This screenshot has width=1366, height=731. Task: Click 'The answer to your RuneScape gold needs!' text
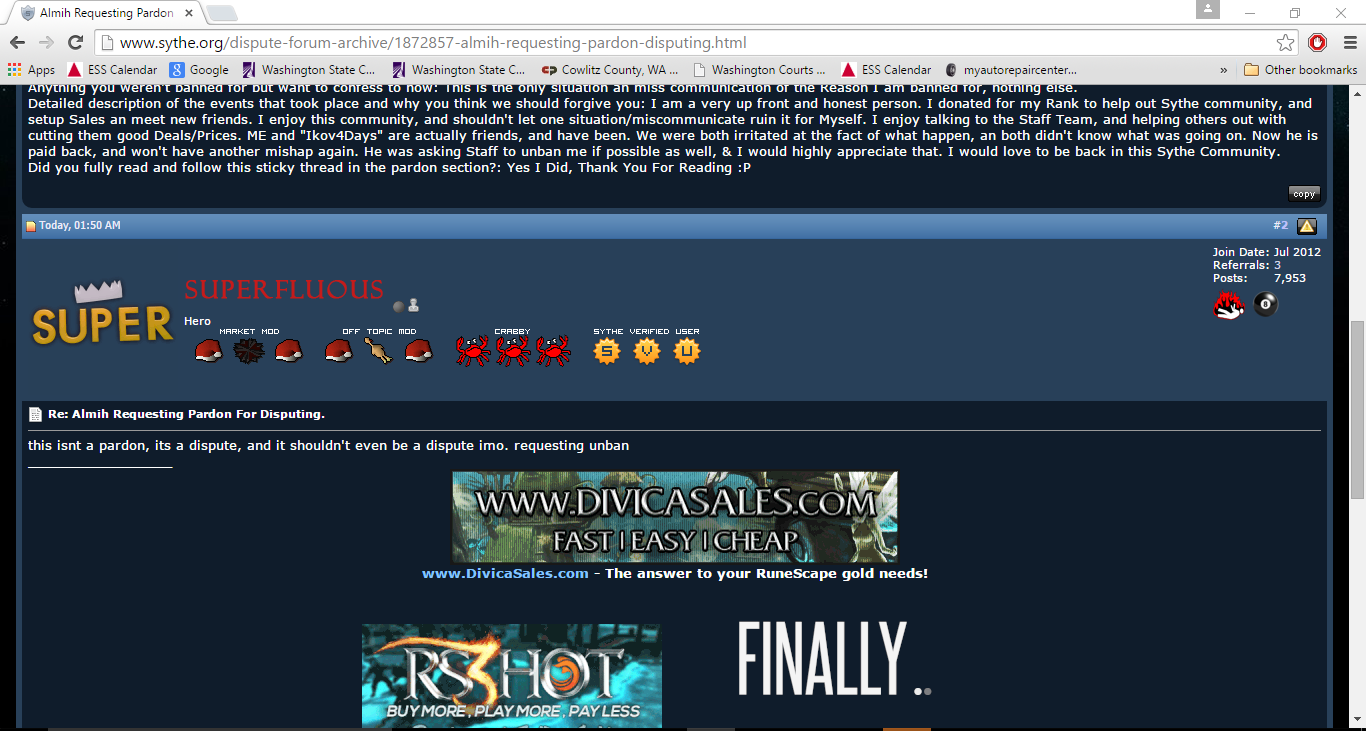click(x=766, y=574)
